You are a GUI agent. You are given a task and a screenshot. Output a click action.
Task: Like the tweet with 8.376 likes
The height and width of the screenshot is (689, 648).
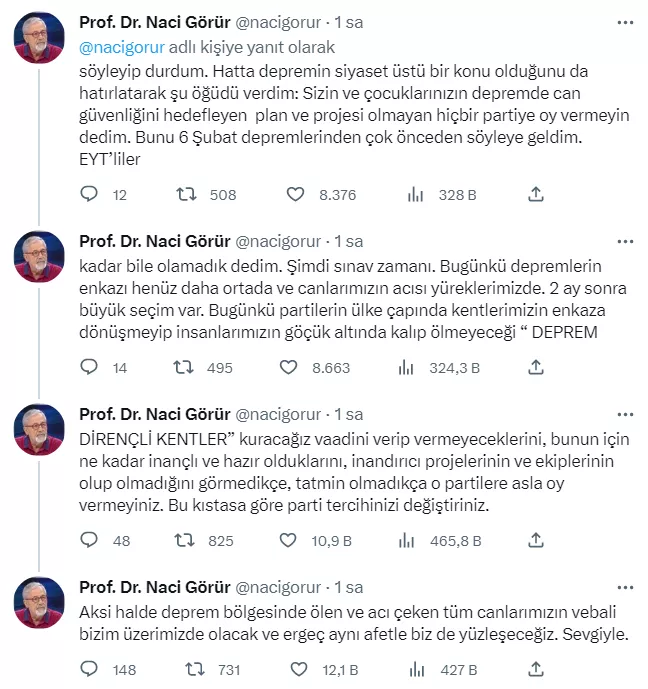coord(295,195)
